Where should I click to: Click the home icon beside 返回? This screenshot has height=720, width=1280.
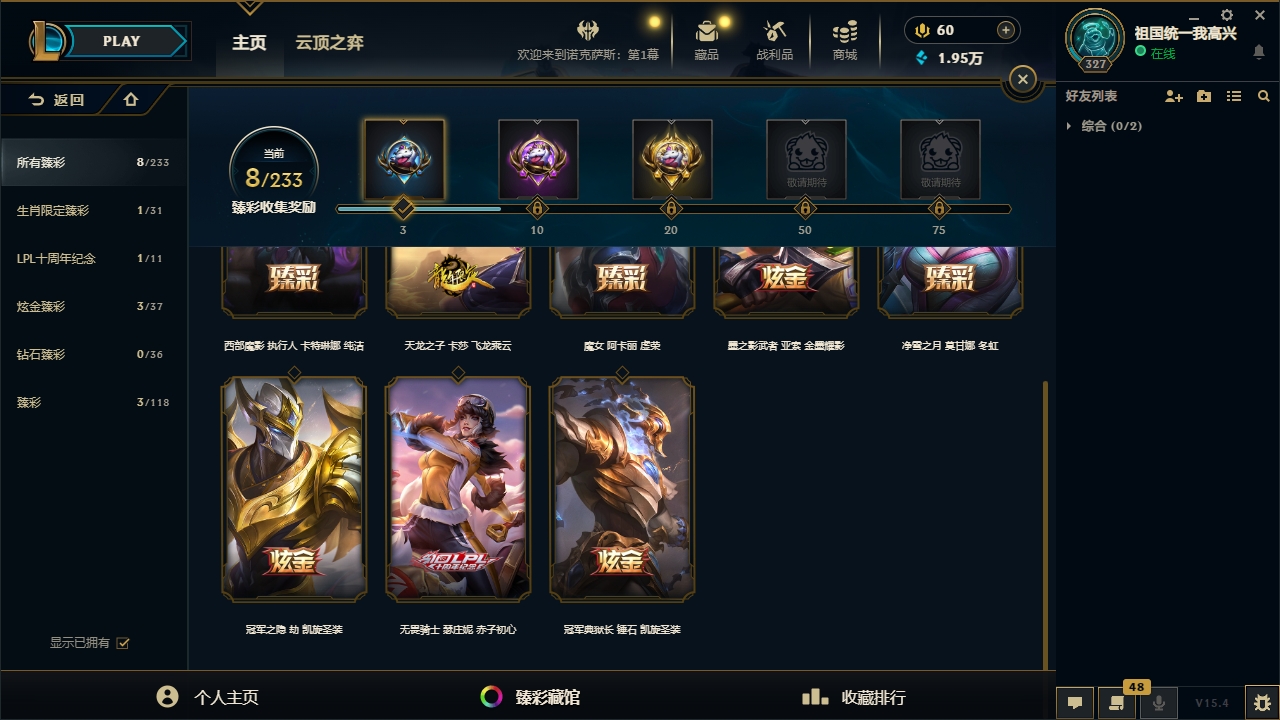click(x=131, y=99)
